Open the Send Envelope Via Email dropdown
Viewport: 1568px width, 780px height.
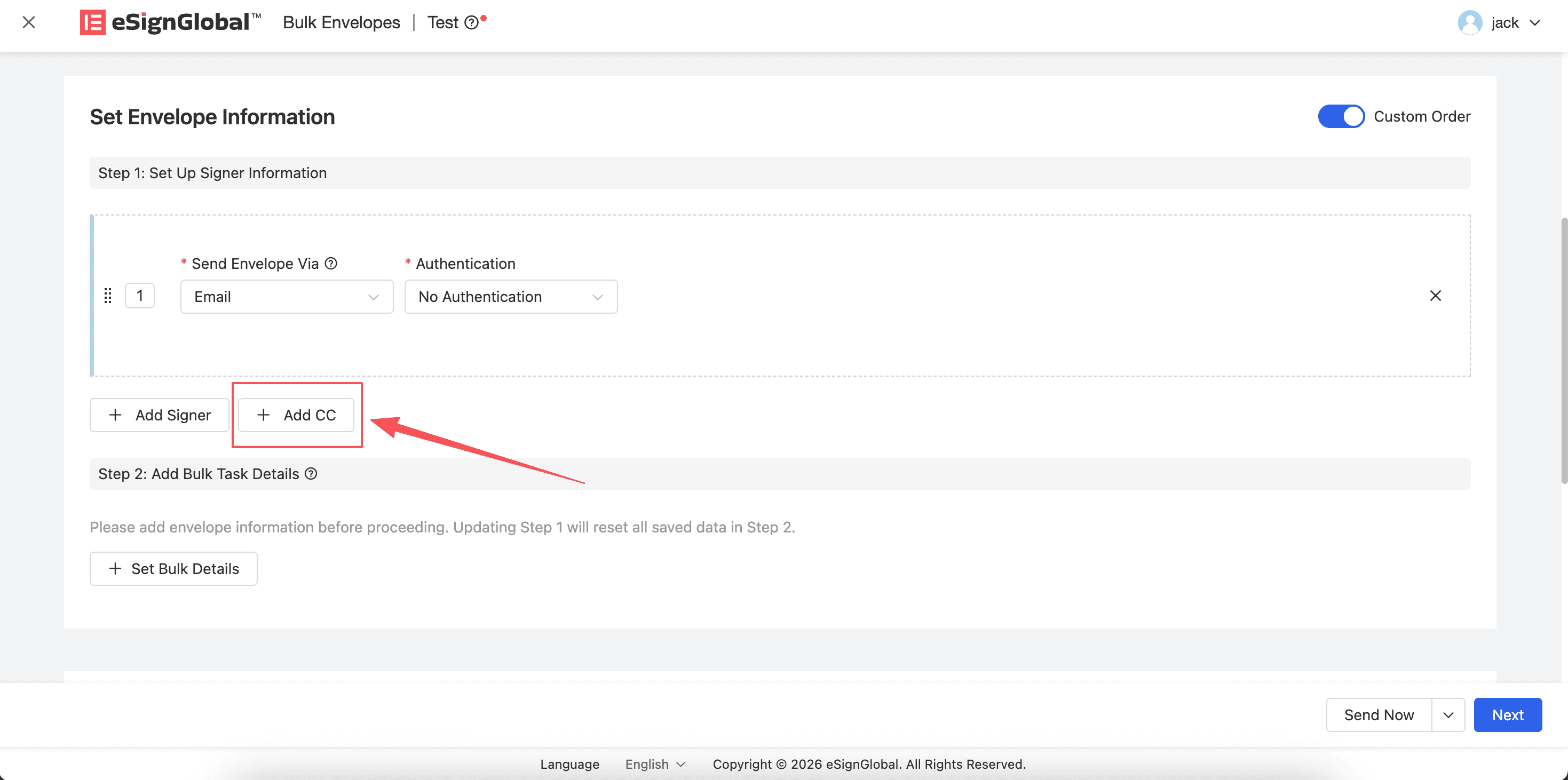tap(287, 296)
